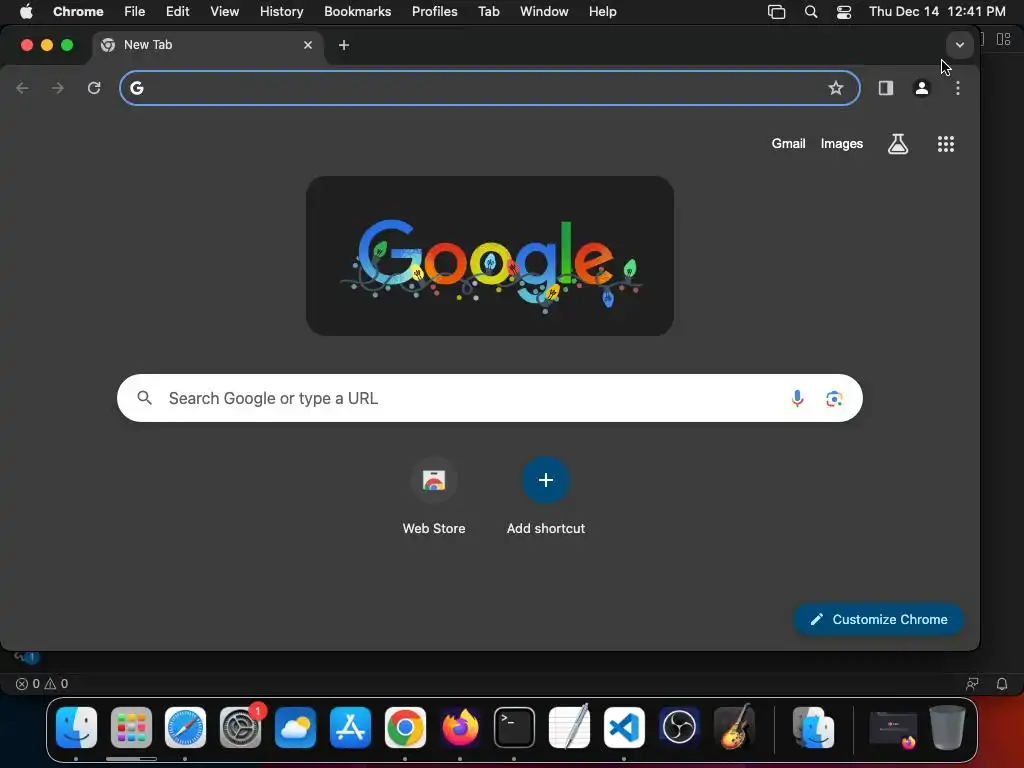Open the Profiles menu
This screenshot has width=1024, height=768.
coord(434,12)
